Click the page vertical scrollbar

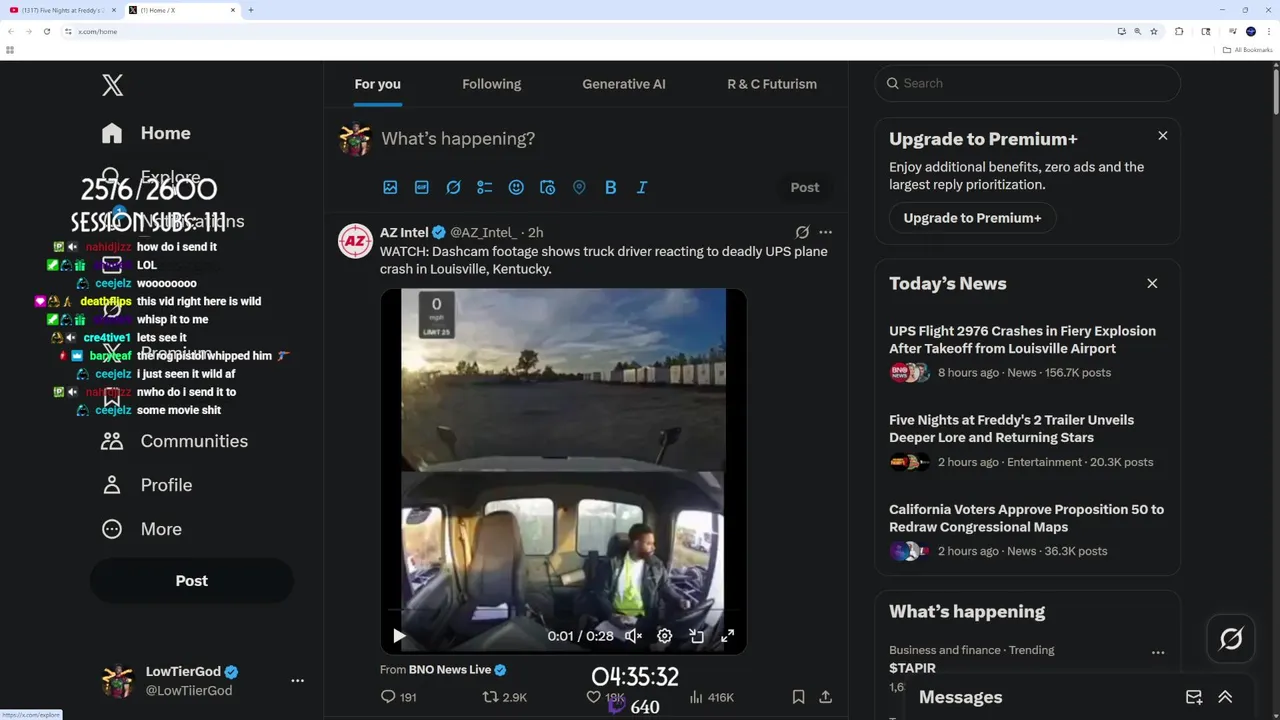[1276, 90]
